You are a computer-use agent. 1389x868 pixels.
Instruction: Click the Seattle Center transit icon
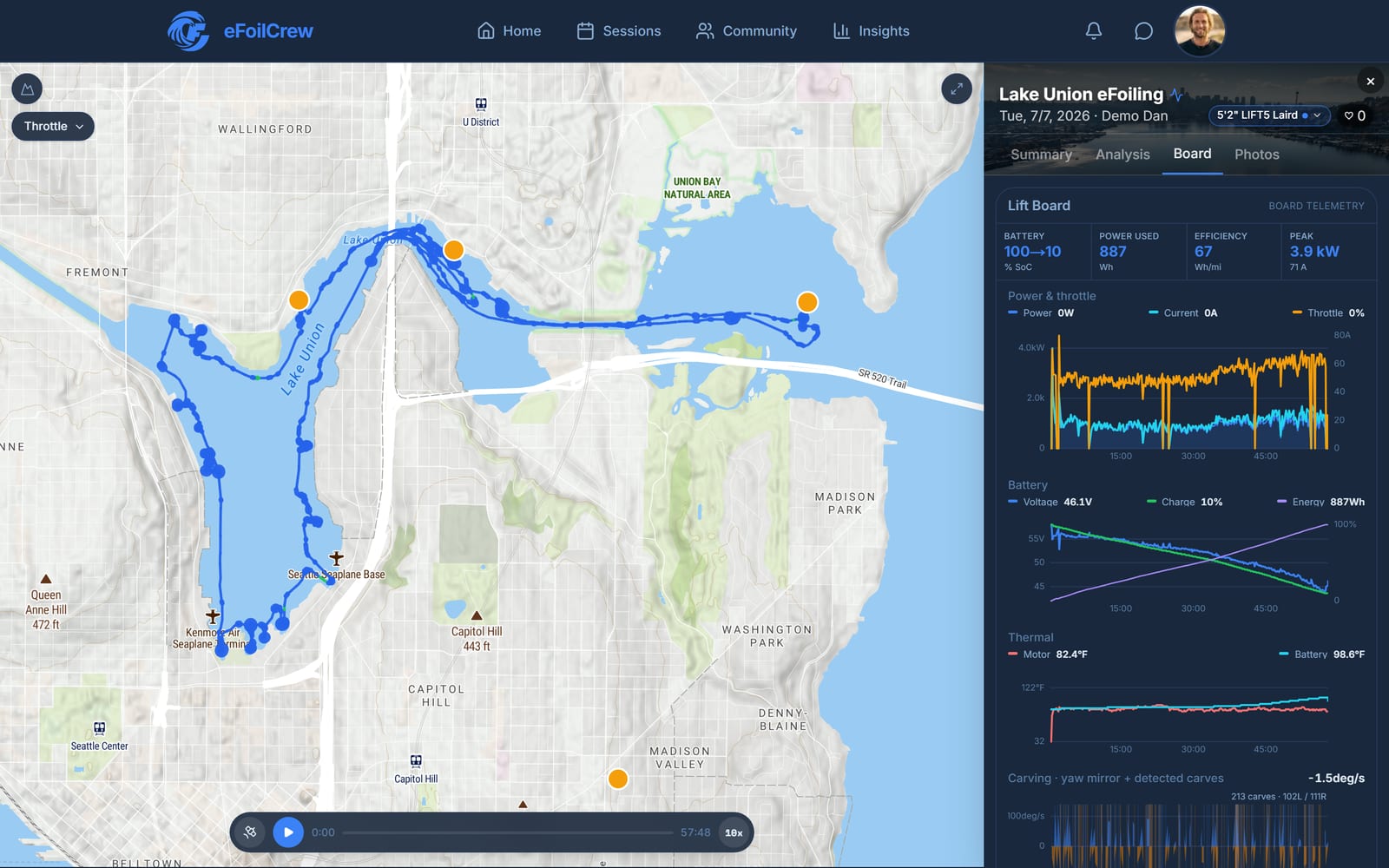pyautogui.click(x=99, y=728)
